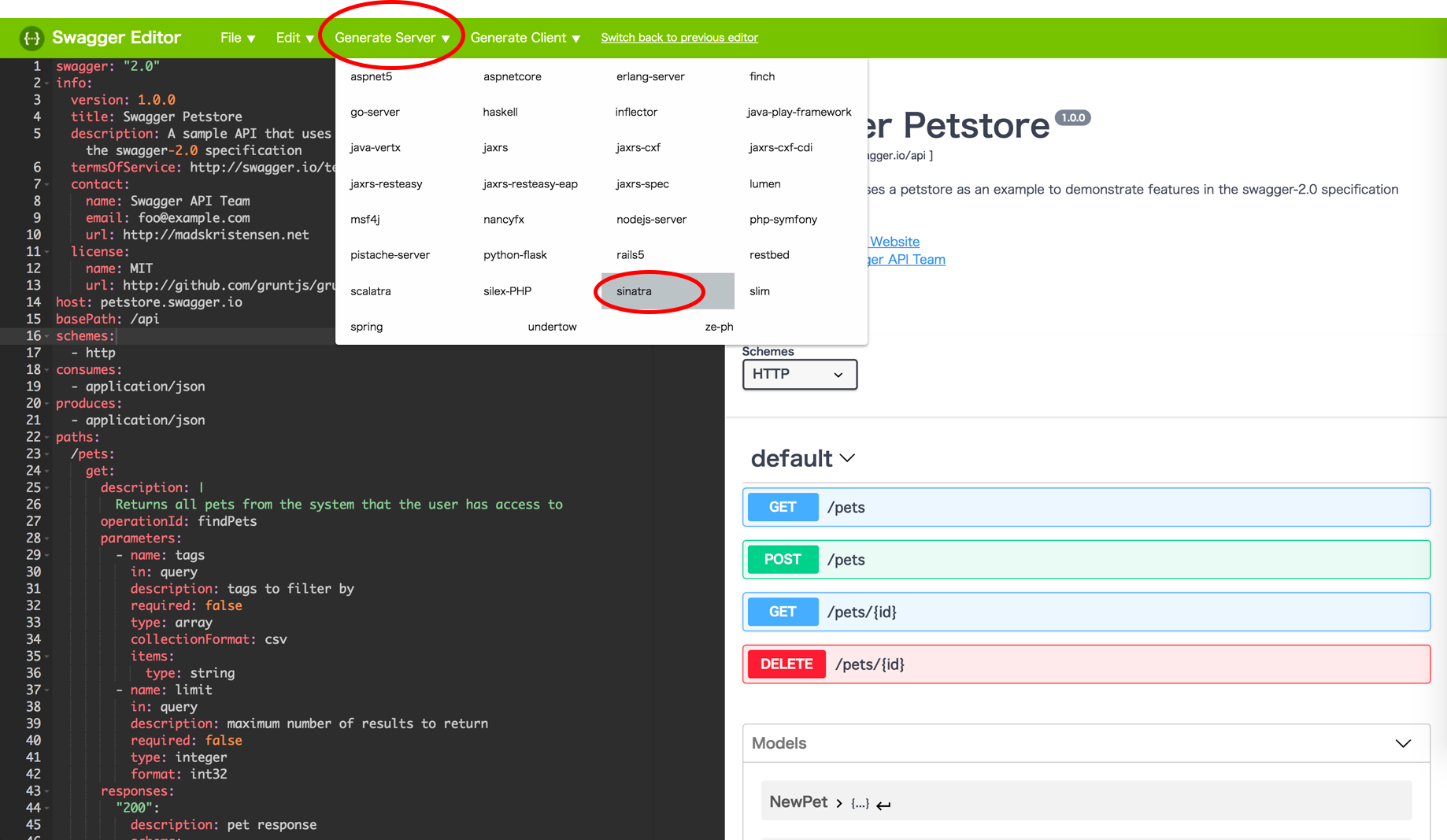Collapse the responses block fold arrow
Screen dimensions: 1447x840
pos(47,791)
